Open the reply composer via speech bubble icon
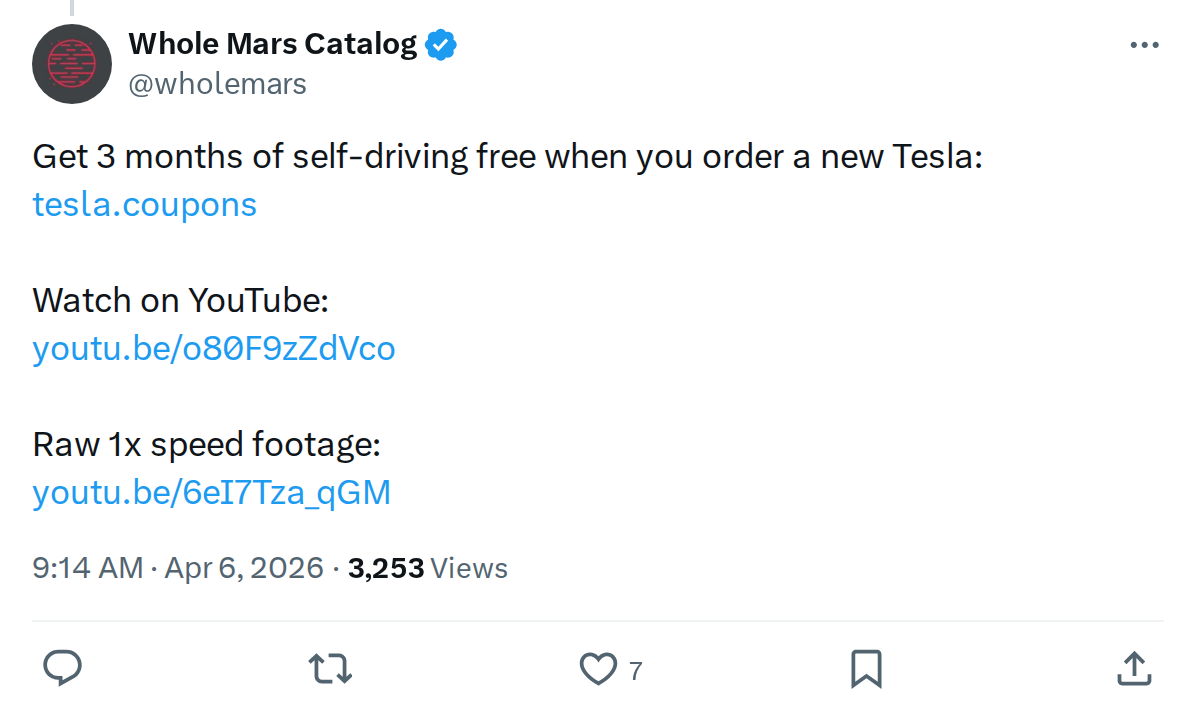 [x=63, y=667]
